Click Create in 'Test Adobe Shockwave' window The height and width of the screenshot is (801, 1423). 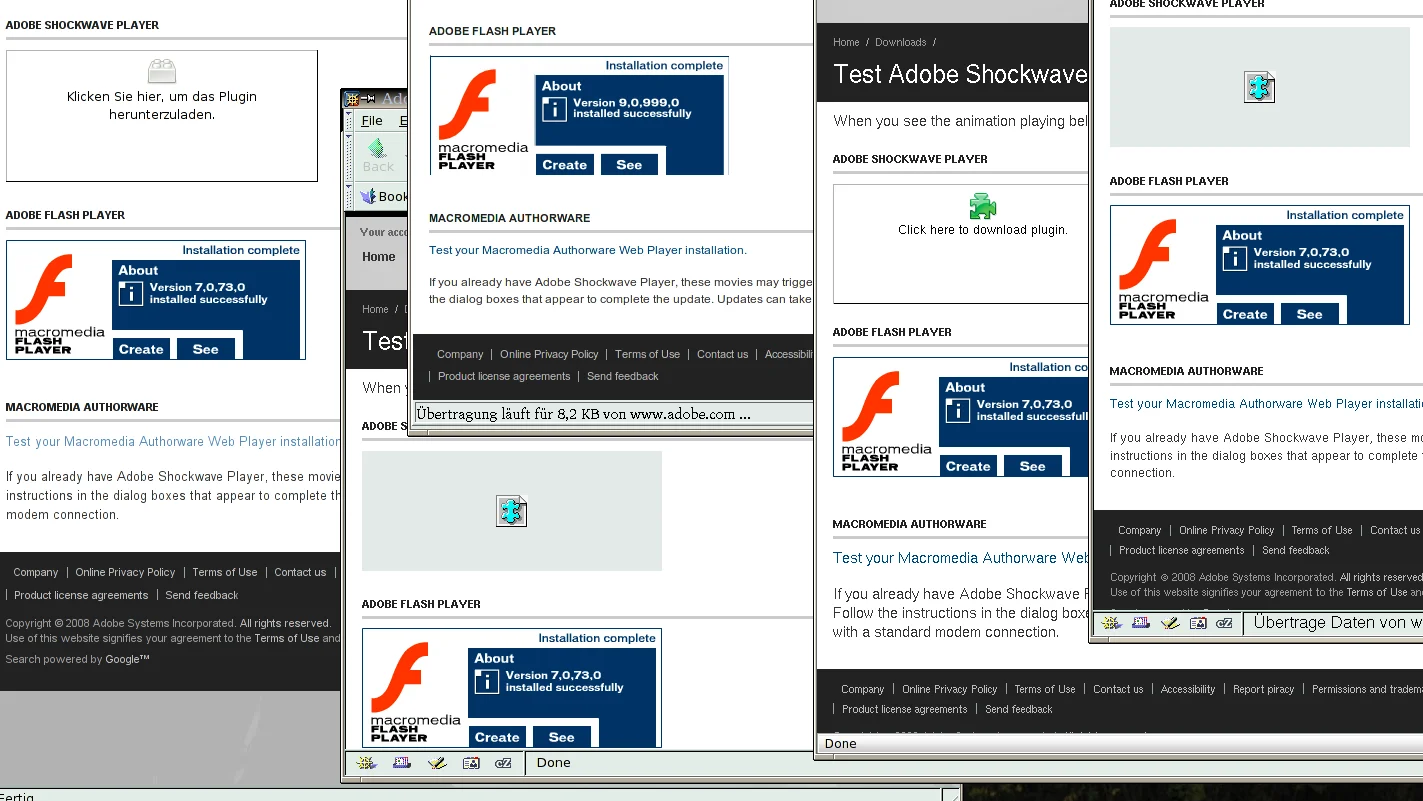click(968, 466)
